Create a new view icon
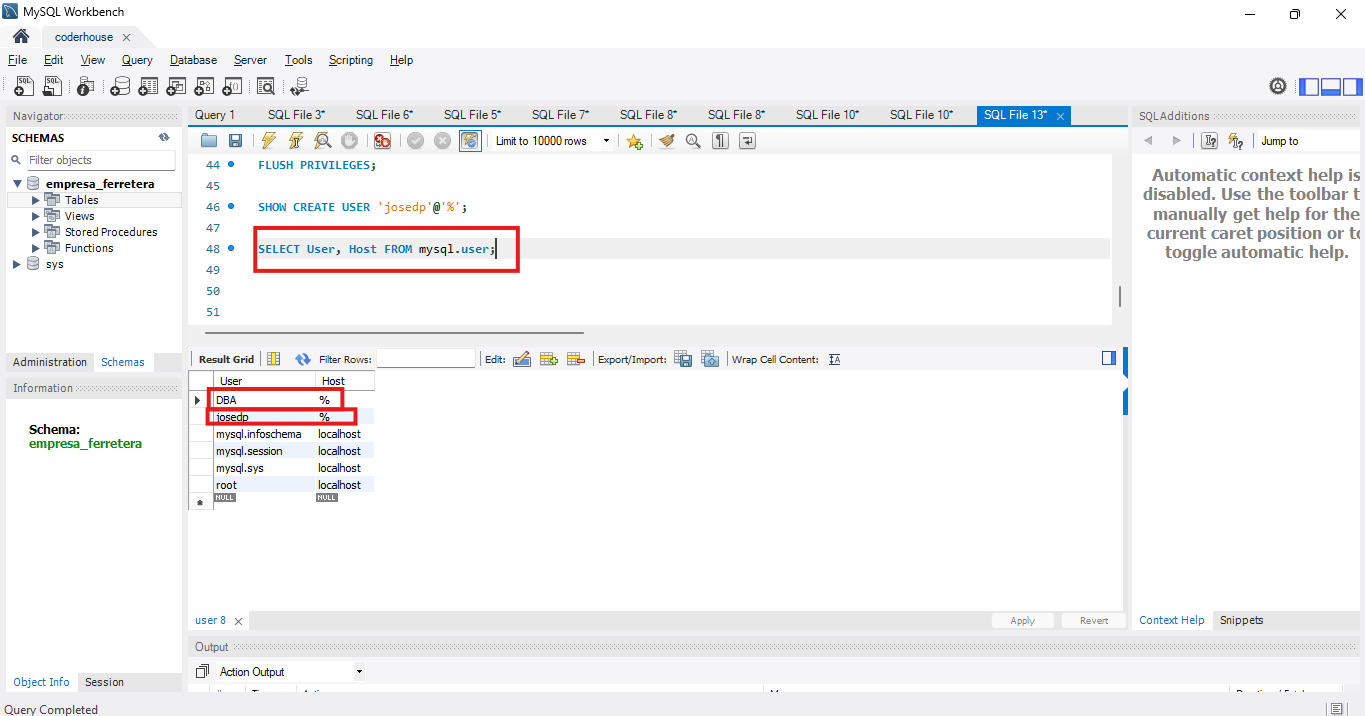 coord(176,87)
